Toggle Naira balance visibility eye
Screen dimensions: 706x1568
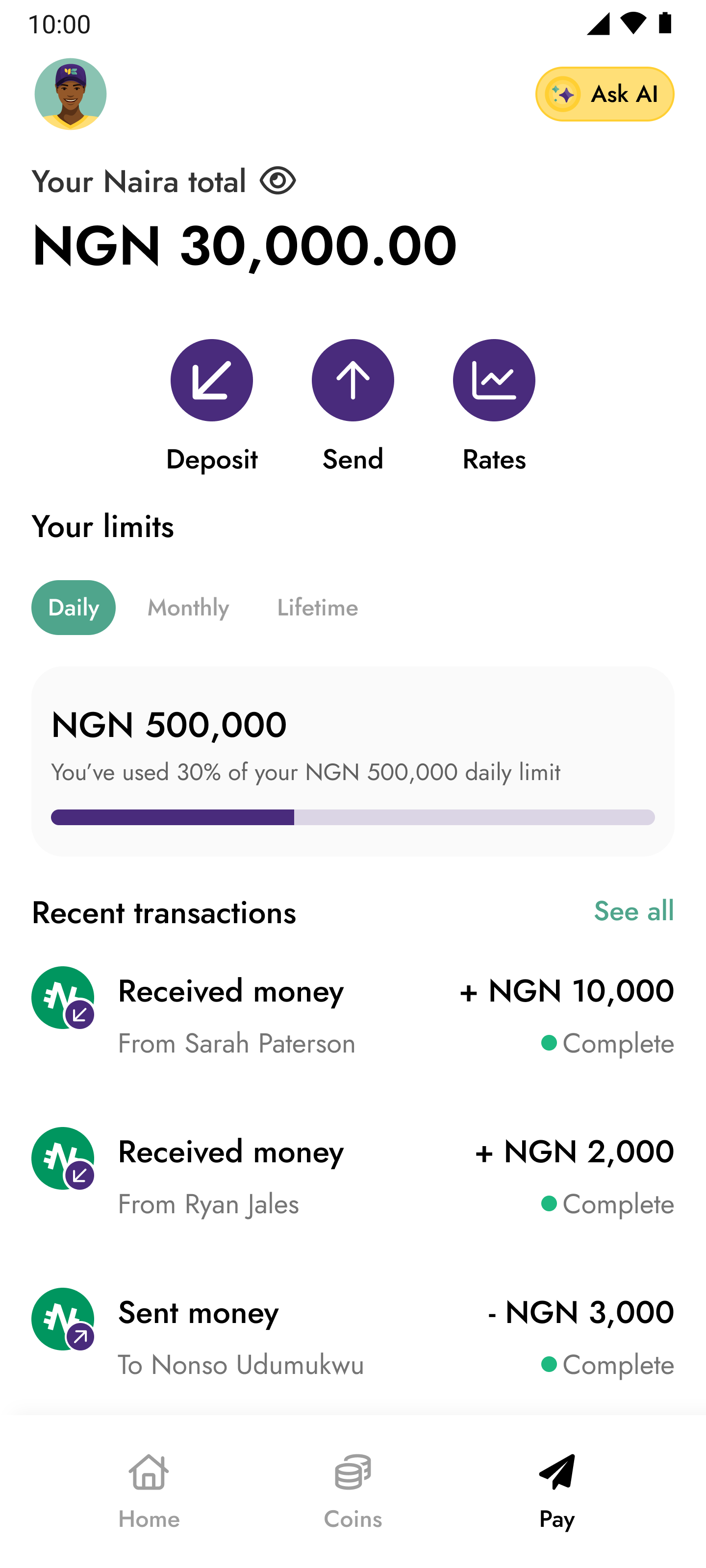point(278,181)
